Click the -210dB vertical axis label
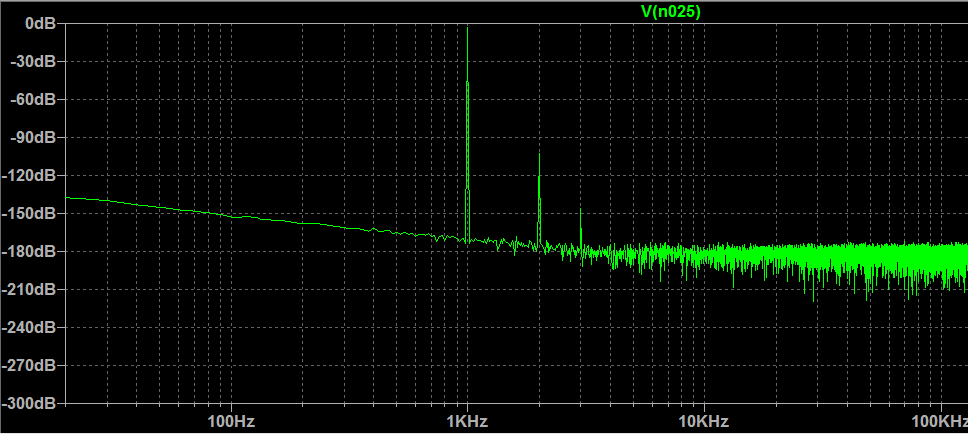Viewport: 968px width, 434px height. (x=30, y=289)
